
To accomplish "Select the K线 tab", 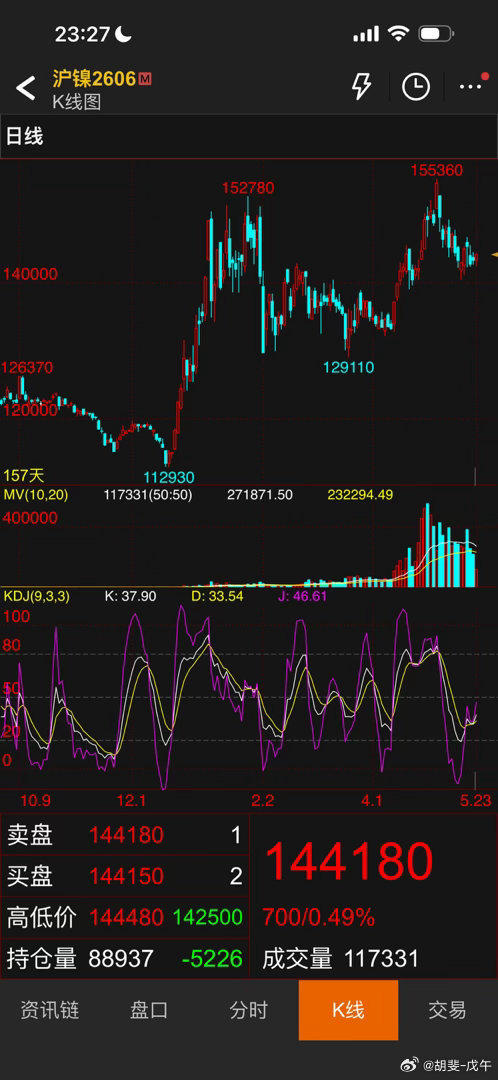I will [x=349, y=1010].
